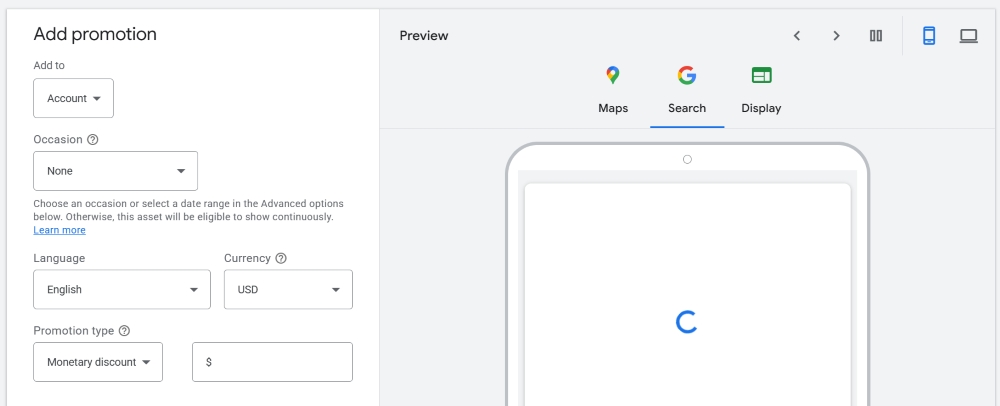Click the Add to label
This screenshot has height=406, width=1000.
point(49,65)
